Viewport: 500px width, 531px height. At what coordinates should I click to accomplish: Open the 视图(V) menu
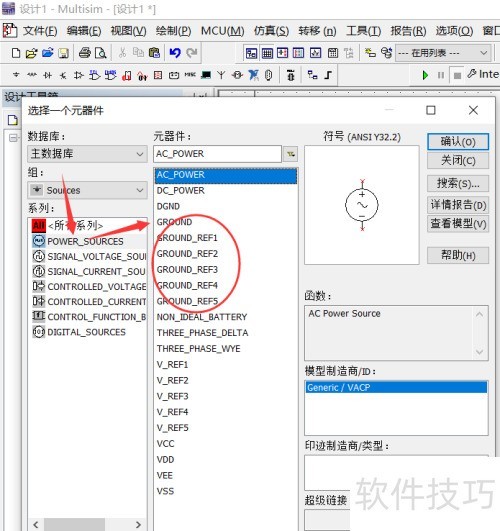point(128,31)
